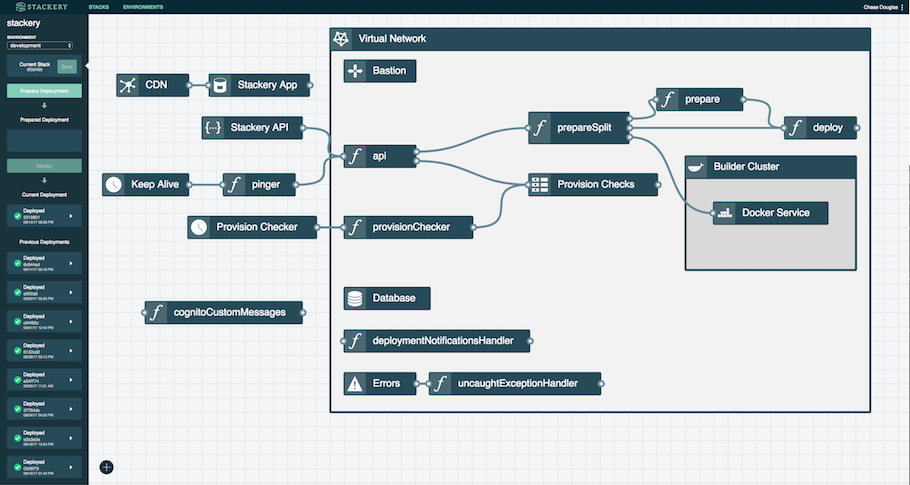Screen dimensions: 910x485
Task: Click the greyed Deploy button
Action: pos(44,166)
